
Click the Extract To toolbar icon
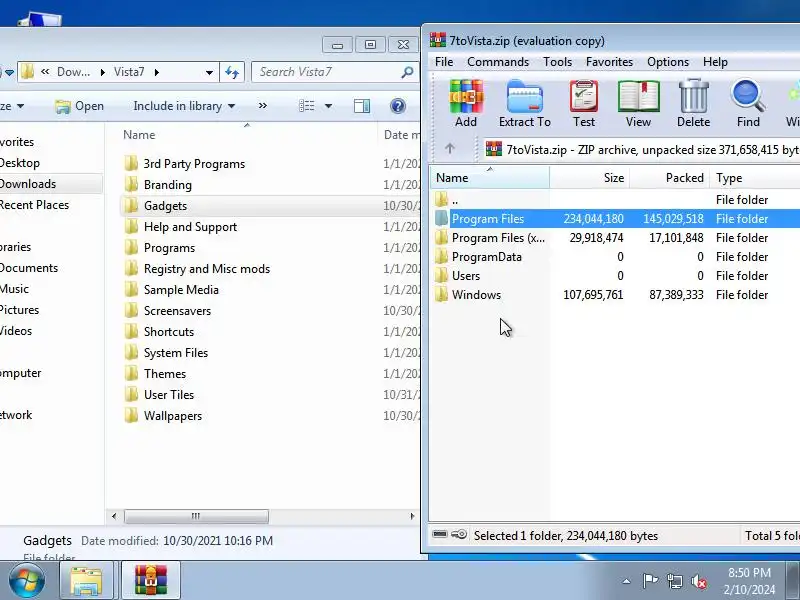524,96
